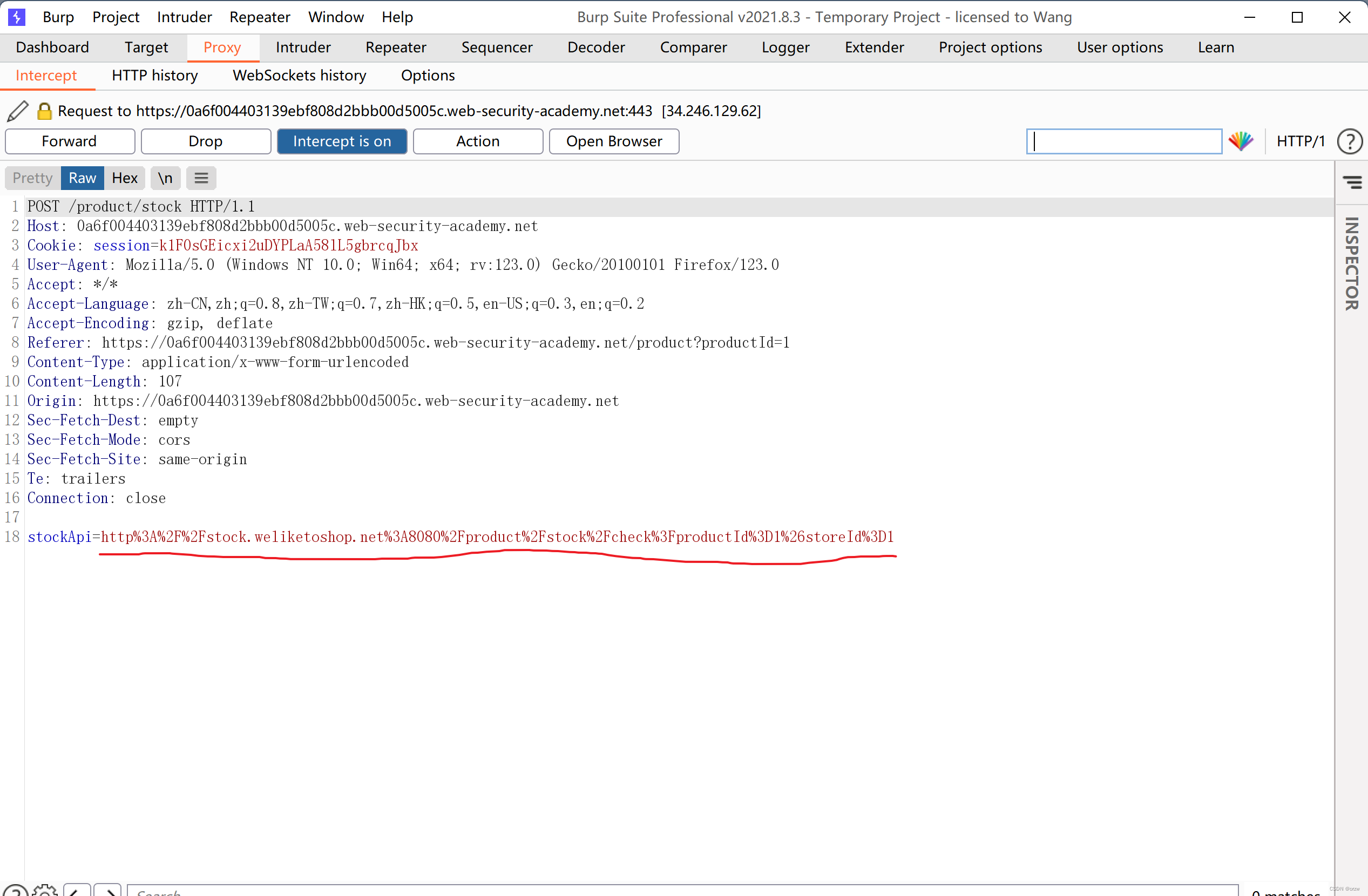Click the Burp lightning logo icon

point(17,17)
